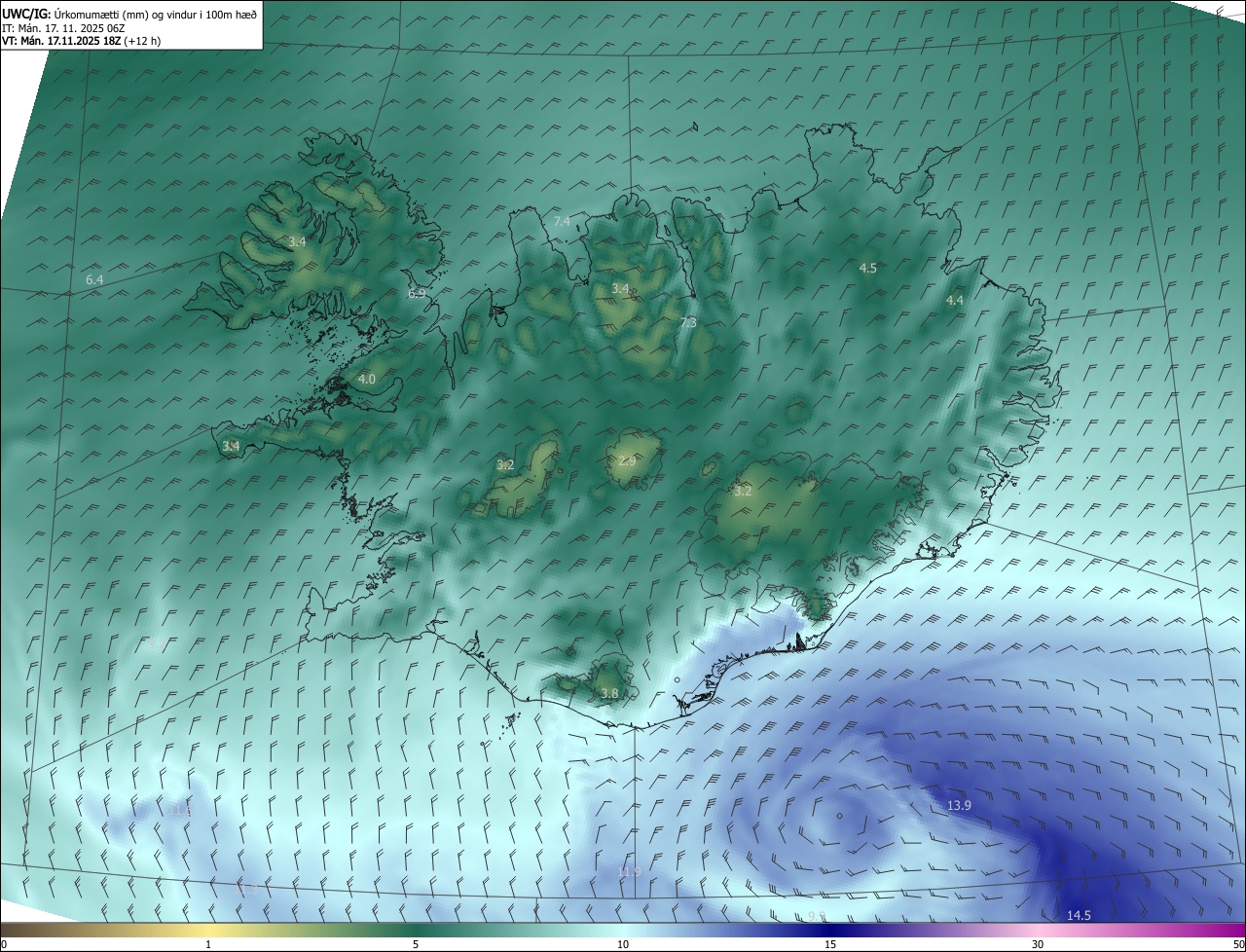The width and height of the screenshot is (1246, 952).
Task: Pick the dark navy segment of the color scale
Action: click(830, 930)
